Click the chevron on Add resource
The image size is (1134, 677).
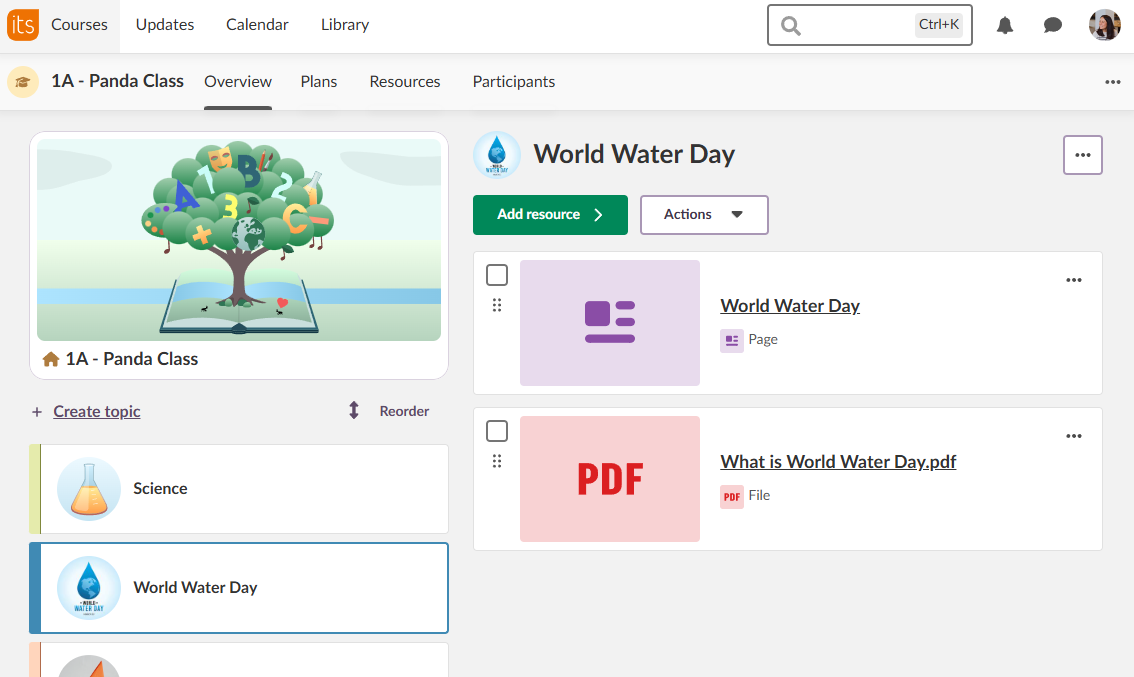[x=598, y=215]
